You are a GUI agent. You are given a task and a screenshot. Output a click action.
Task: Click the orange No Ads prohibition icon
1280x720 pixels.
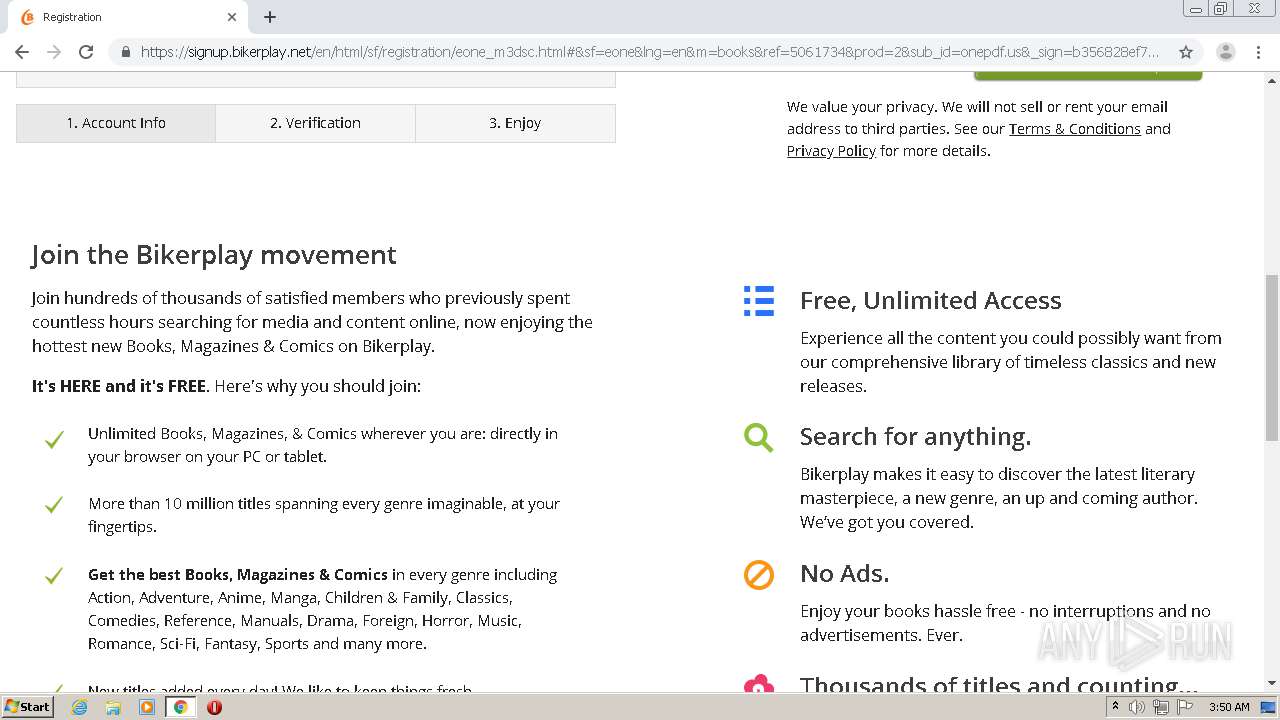759,575
